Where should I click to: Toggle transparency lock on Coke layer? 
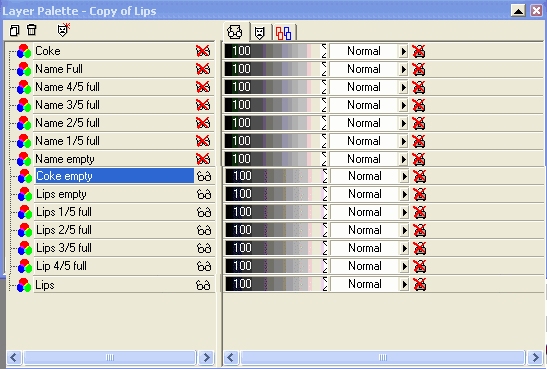point(419,51)
